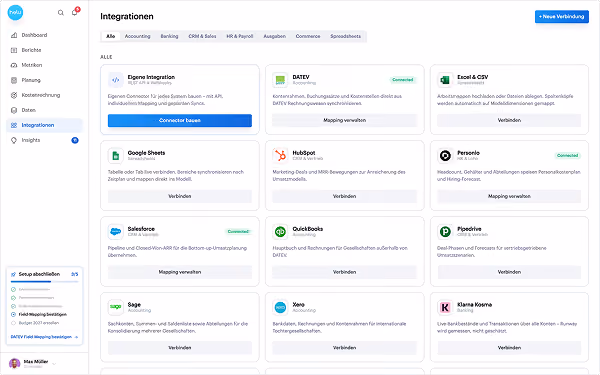
Task: Click the Connected badge on Personio card
Action: click(567, 155)
